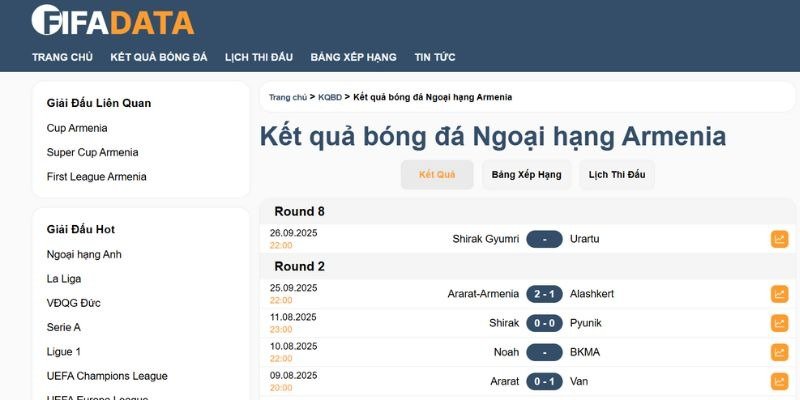Click chart icon for Shirak vs Pyunik

coord(779,323)
